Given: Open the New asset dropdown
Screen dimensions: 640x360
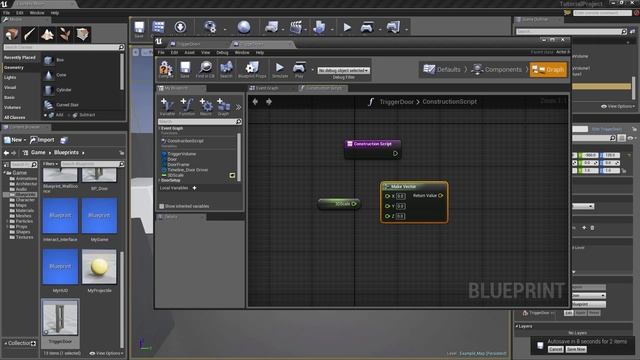Looking at the screenshot, I should coord(15,140).
